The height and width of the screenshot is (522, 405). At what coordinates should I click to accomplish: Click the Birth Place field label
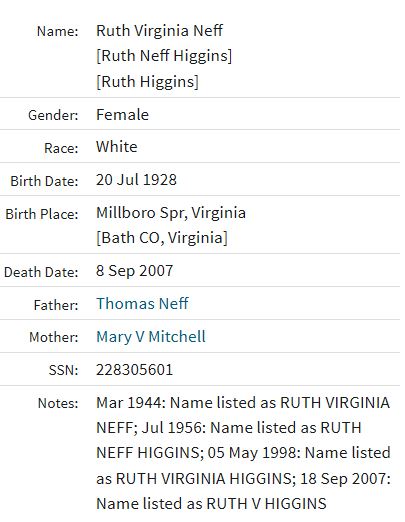point(42,214)
